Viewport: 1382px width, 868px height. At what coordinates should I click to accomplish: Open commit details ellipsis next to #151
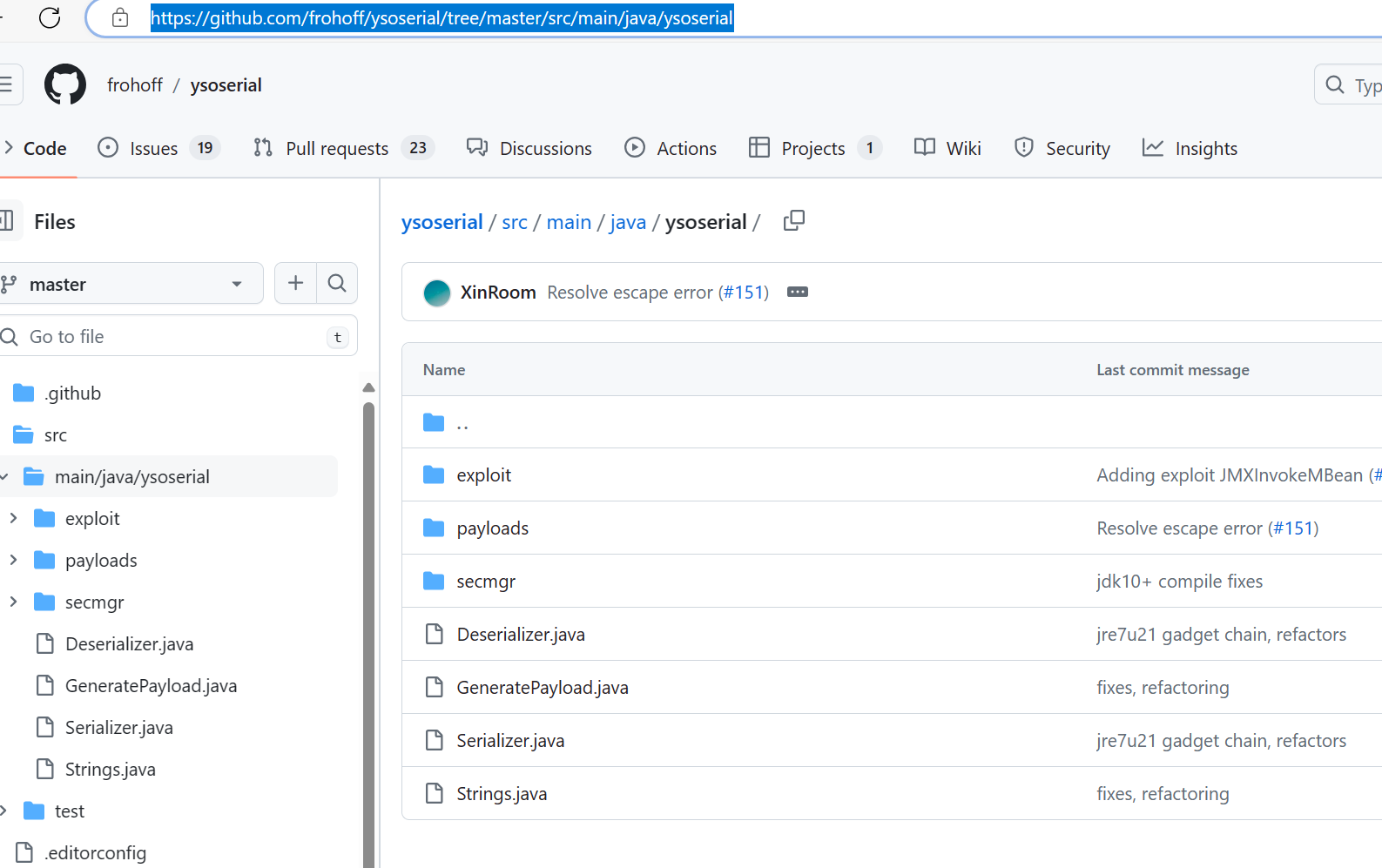(797, 293)
